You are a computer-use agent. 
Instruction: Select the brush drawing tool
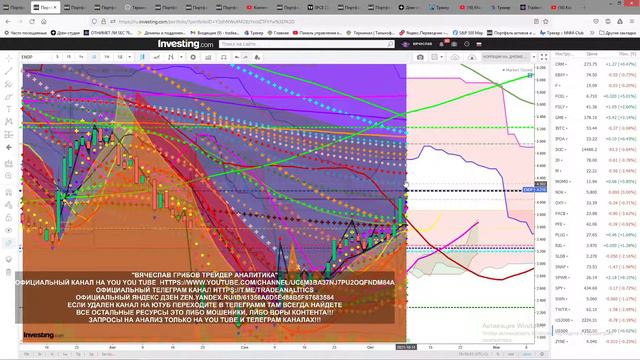[x=9, y=97]
